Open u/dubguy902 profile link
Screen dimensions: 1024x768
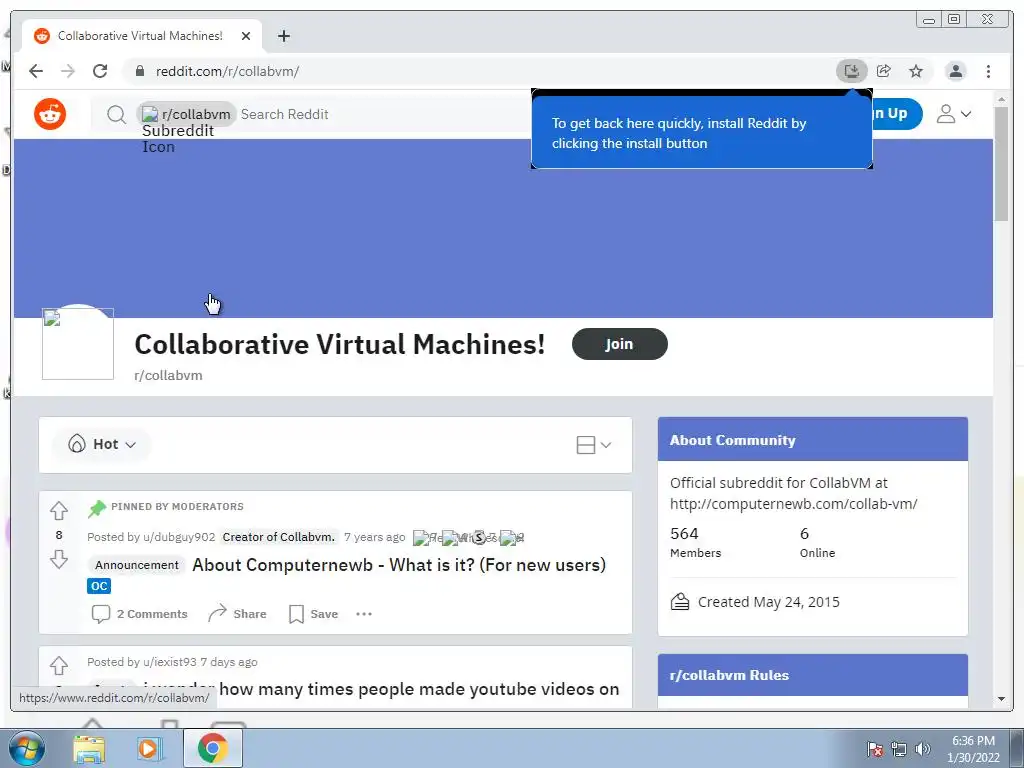click(179, 537)
